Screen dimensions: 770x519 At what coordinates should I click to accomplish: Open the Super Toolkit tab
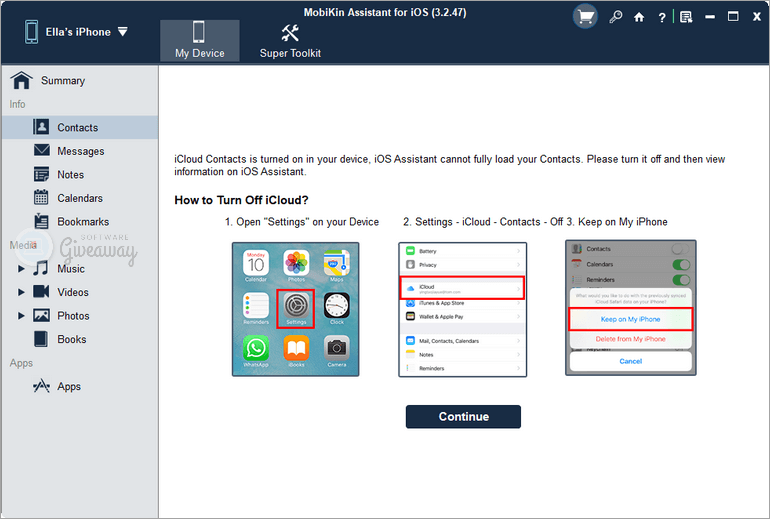[290, 41]
